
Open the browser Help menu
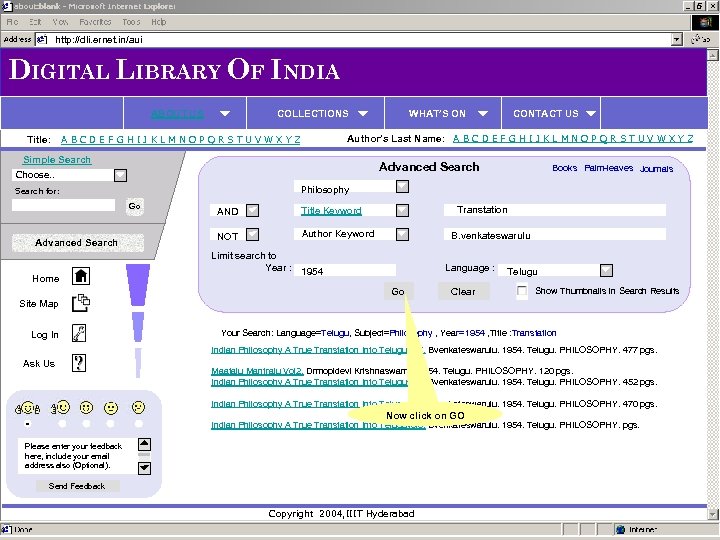coord(158,22)
